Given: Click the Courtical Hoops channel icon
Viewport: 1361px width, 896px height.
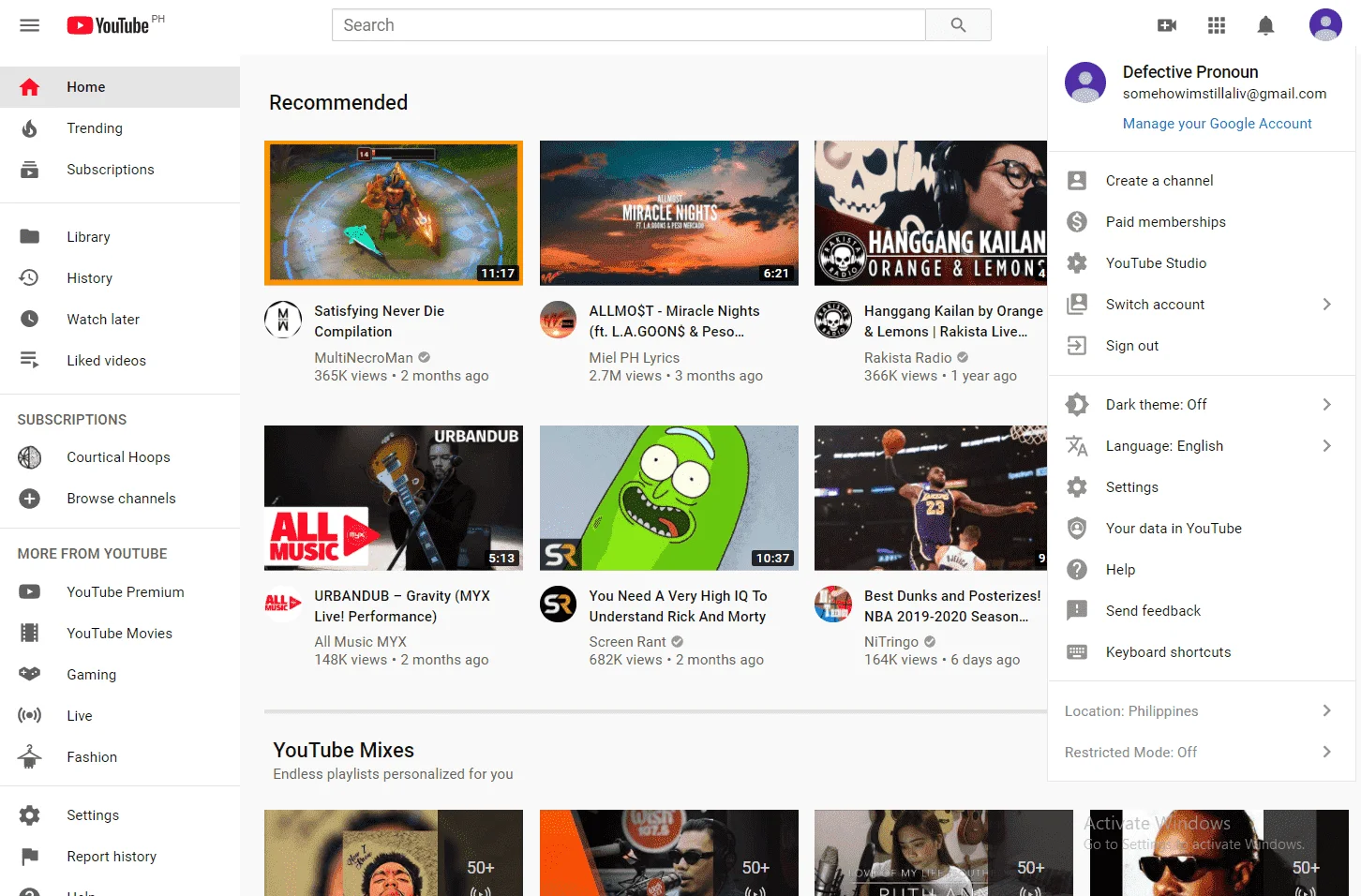Looking at the screenshot, I should tap(30, 457).
